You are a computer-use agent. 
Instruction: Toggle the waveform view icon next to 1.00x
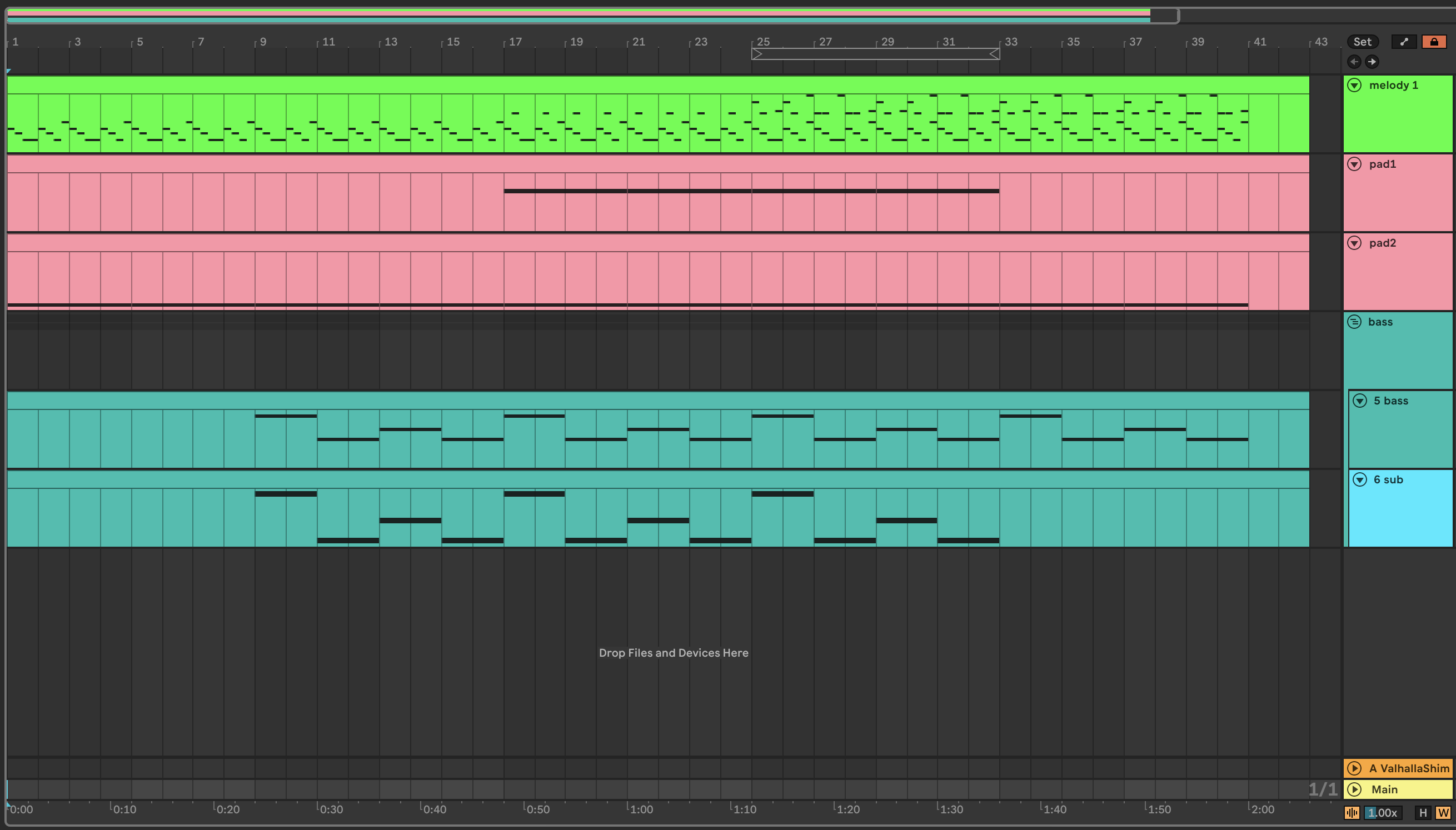tap(1352, 813)
